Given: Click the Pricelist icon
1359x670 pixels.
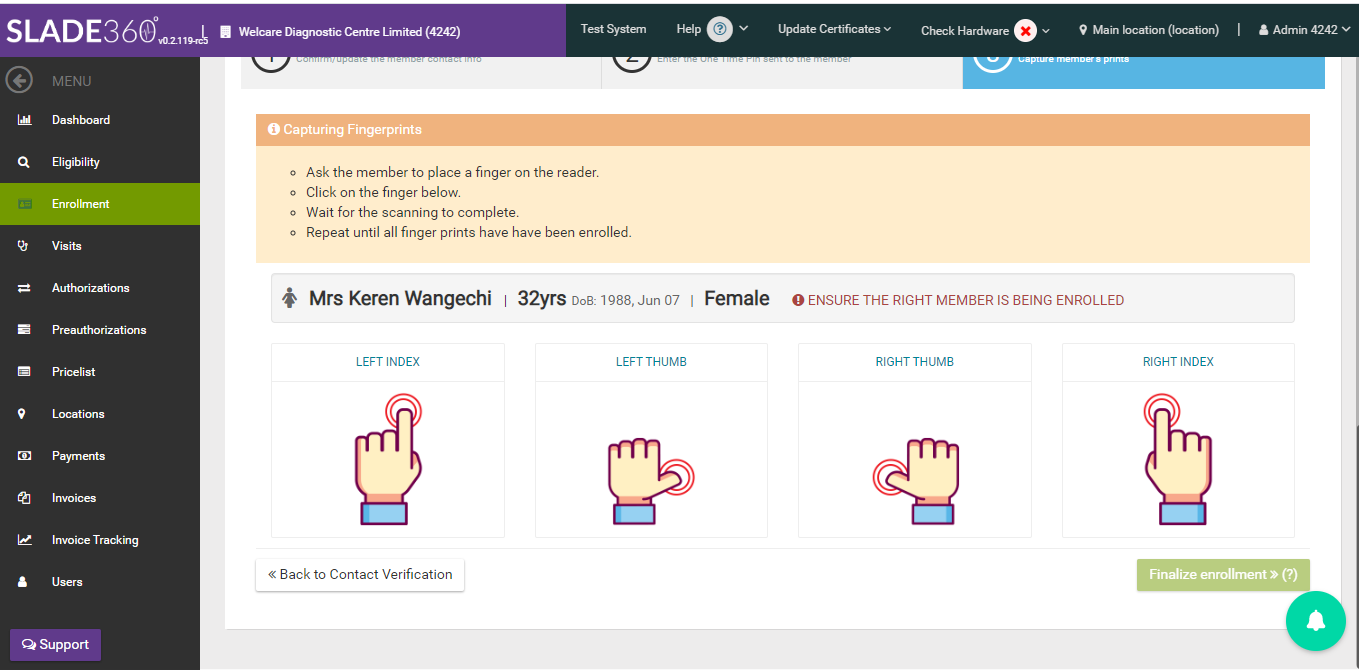Looking at the screenshot, I should [24, 372].
